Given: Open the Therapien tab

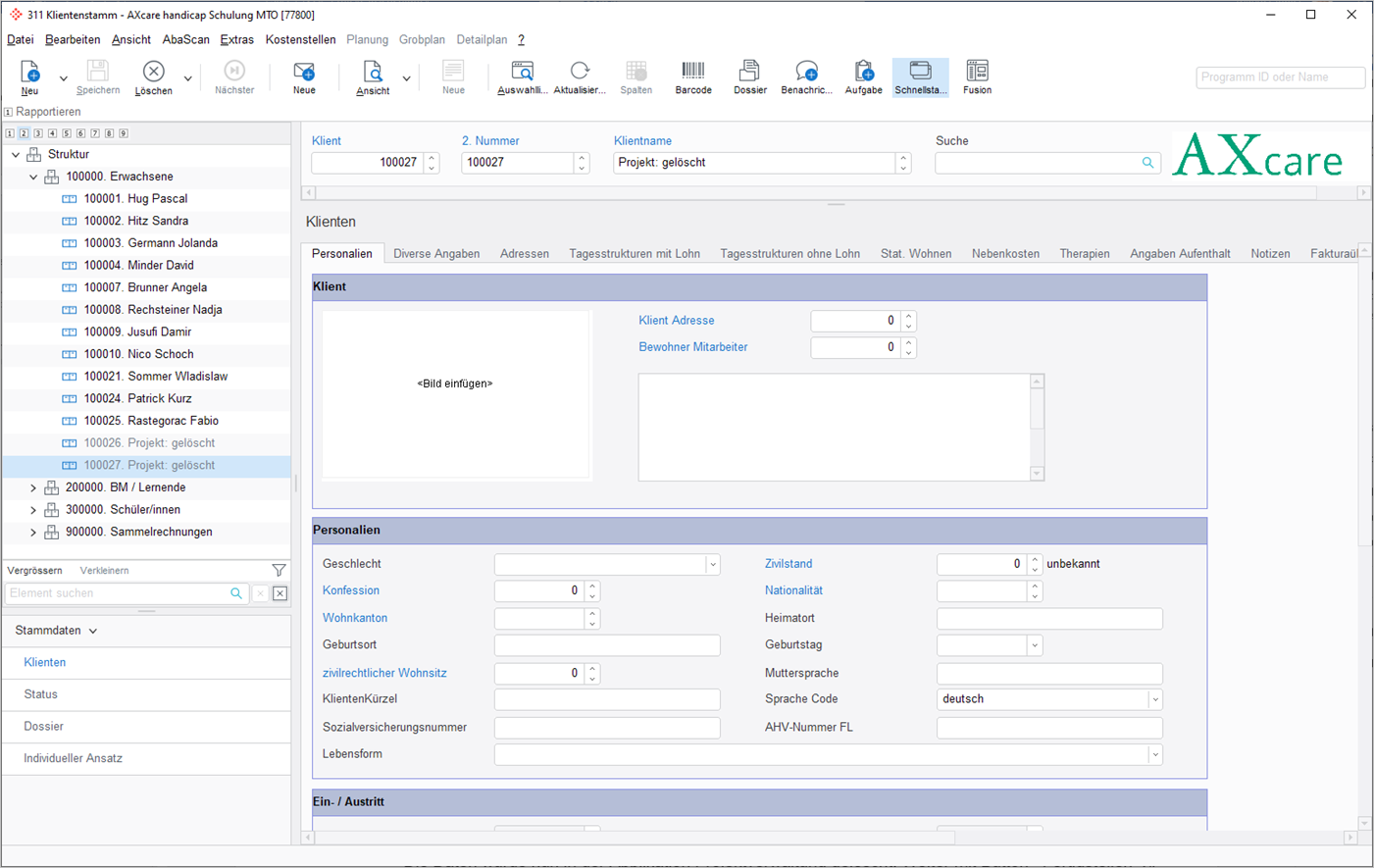Looking at the screenshot, I should coord(1085,254).
